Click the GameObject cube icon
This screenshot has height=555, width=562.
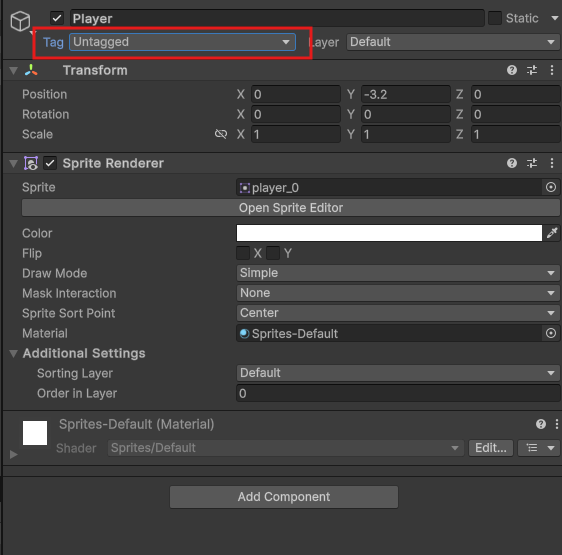(x=20, y=20)
